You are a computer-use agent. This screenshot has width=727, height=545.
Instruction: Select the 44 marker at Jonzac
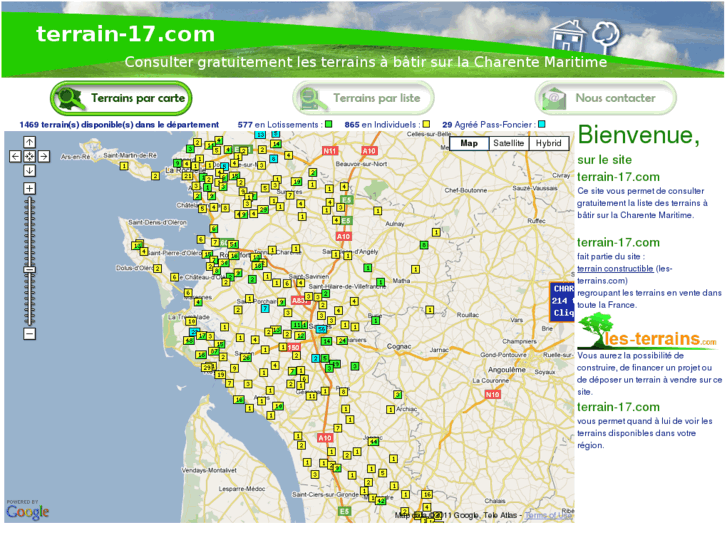click(373, 442)
